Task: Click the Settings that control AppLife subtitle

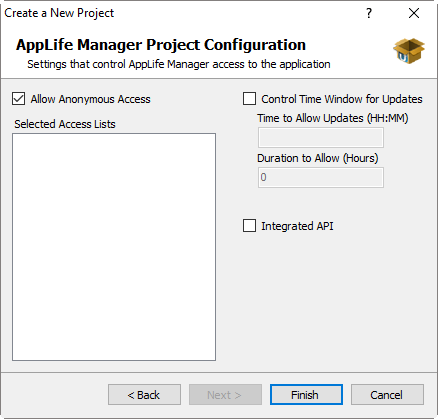Action: (x=179, y=64)
